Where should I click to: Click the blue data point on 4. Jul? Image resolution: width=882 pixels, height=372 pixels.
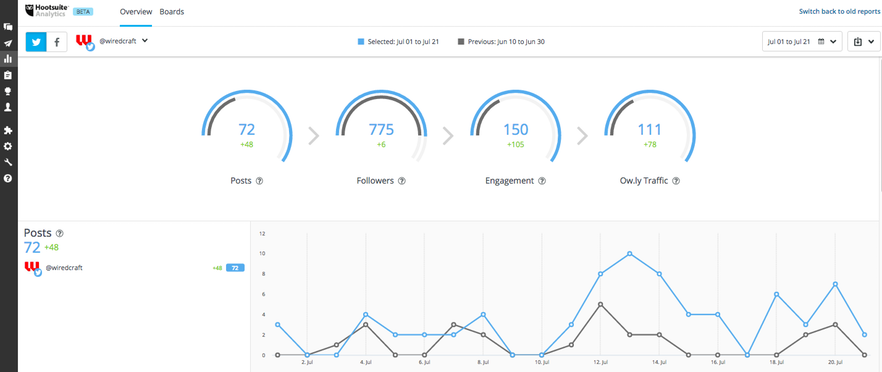(x=366, y=315)
